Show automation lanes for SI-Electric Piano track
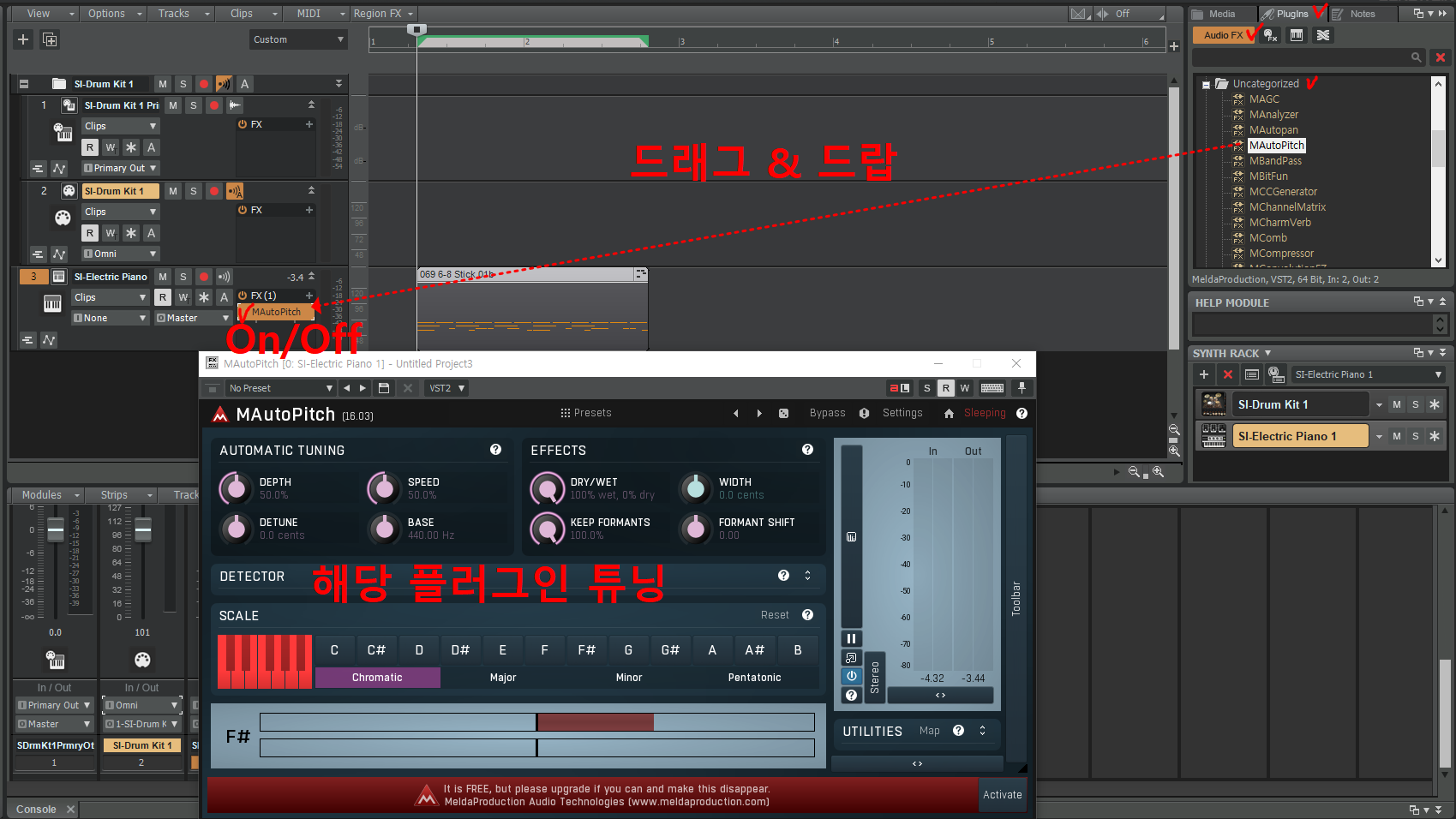 tap(49, 340)
